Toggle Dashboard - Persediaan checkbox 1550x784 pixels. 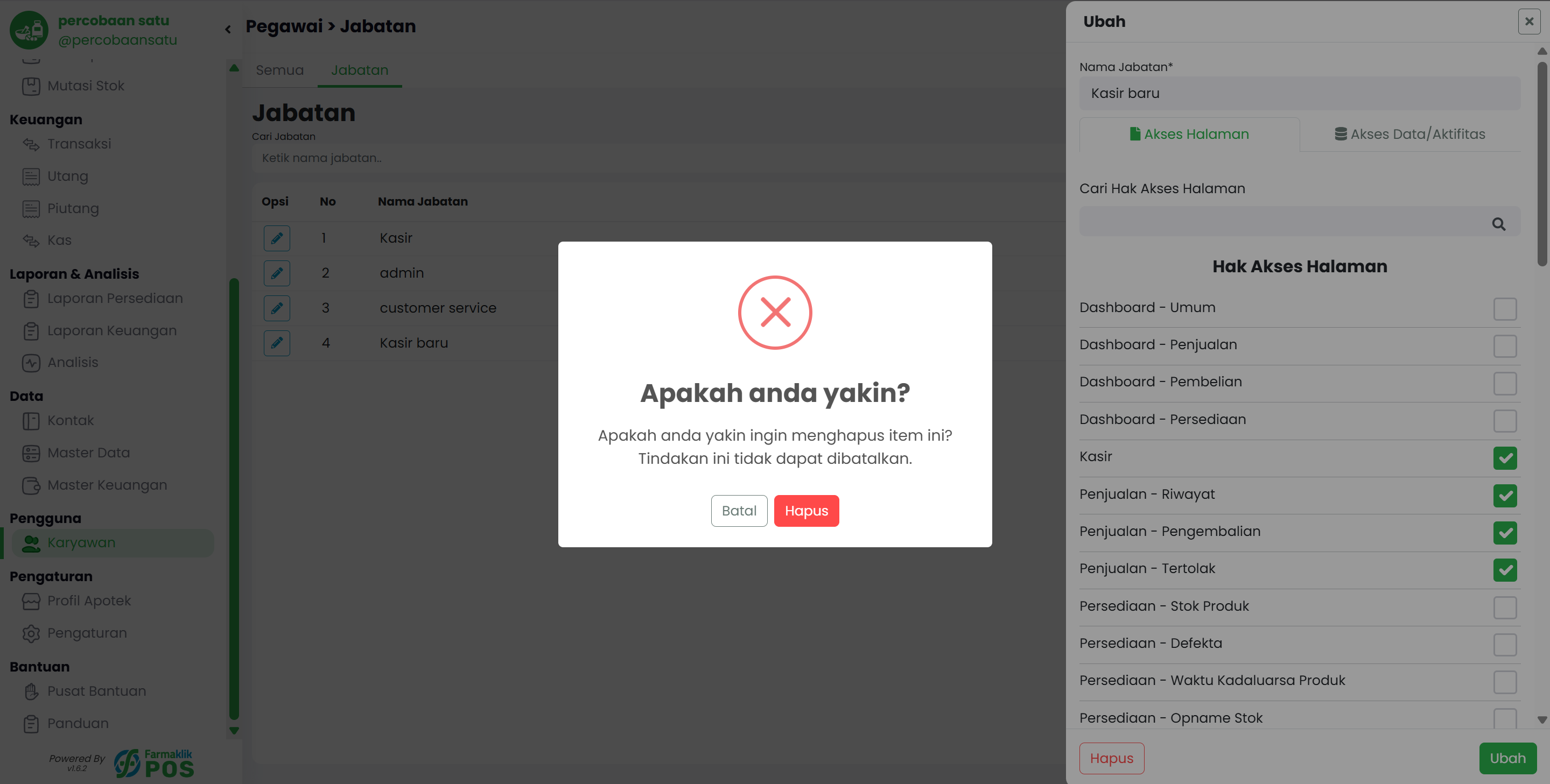(1505, 421)
